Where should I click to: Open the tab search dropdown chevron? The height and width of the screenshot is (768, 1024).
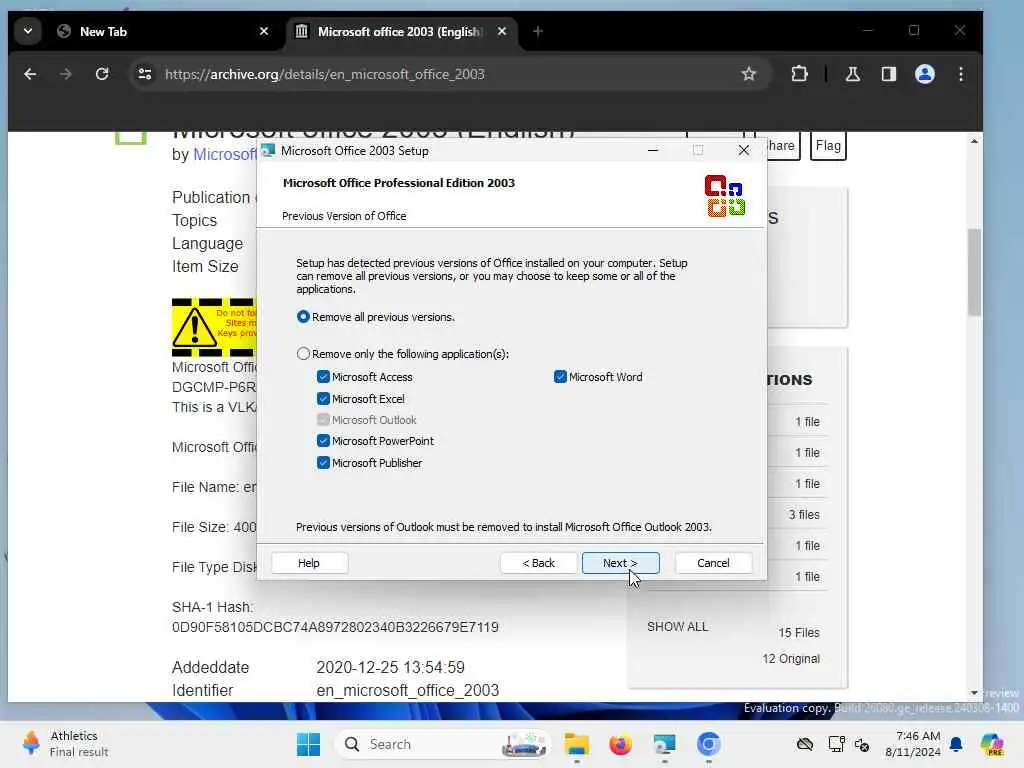click(x=27, y=31)
